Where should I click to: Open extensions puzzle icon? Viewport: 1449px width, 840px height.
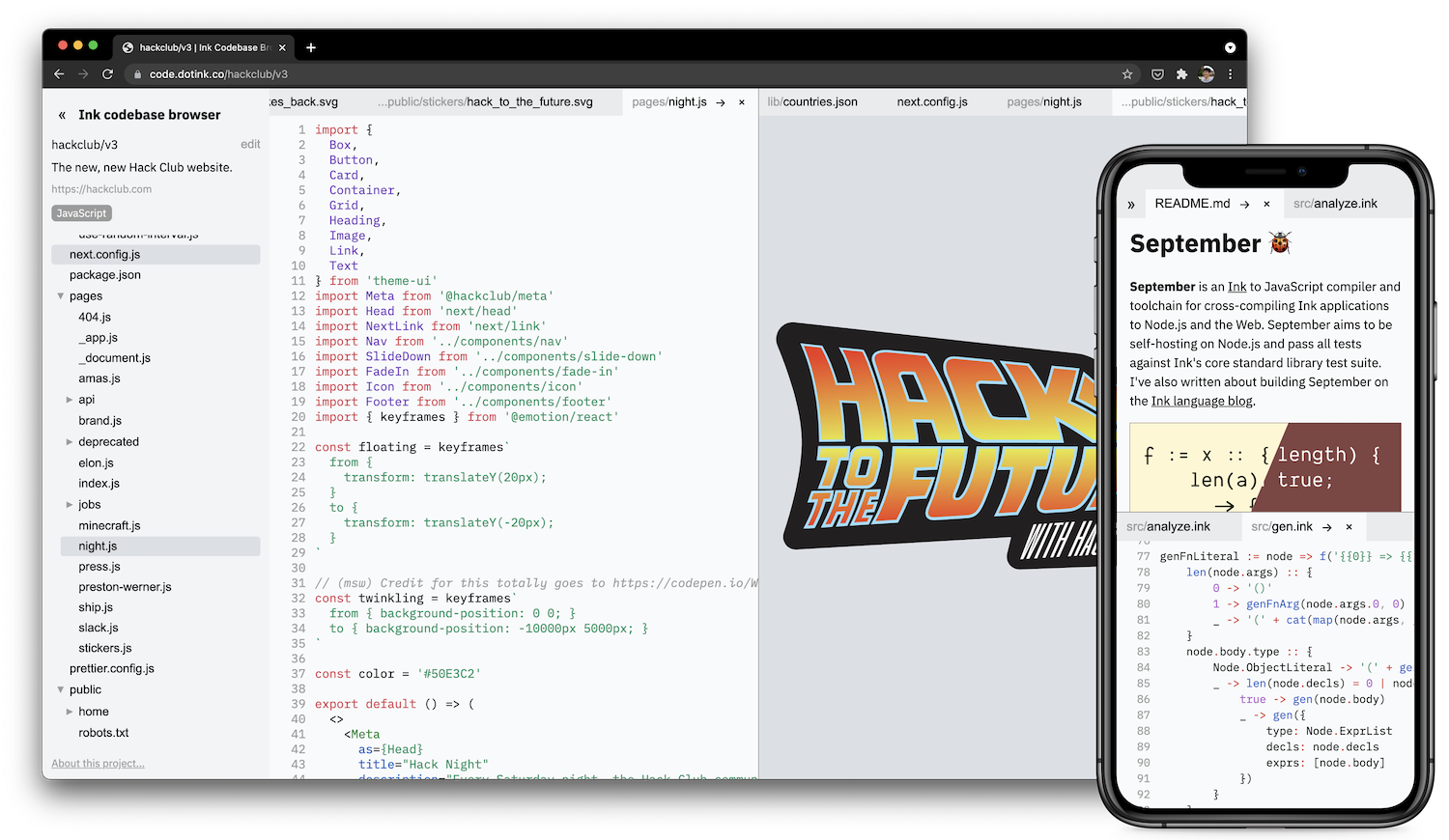[x=1181, y=74]
